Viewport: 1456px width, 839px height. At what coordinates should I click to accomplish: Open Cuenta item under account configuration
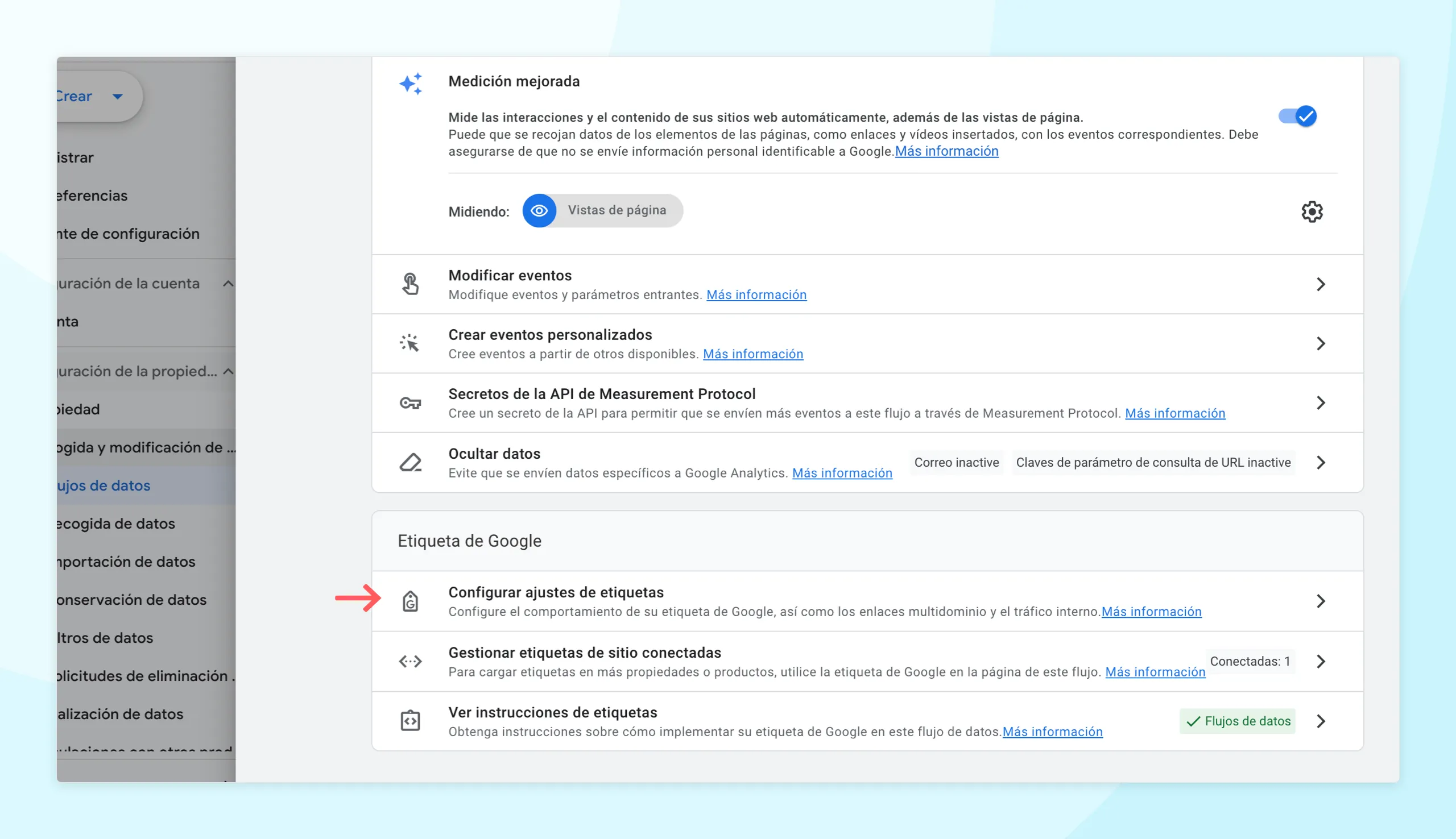click(146, 321)
